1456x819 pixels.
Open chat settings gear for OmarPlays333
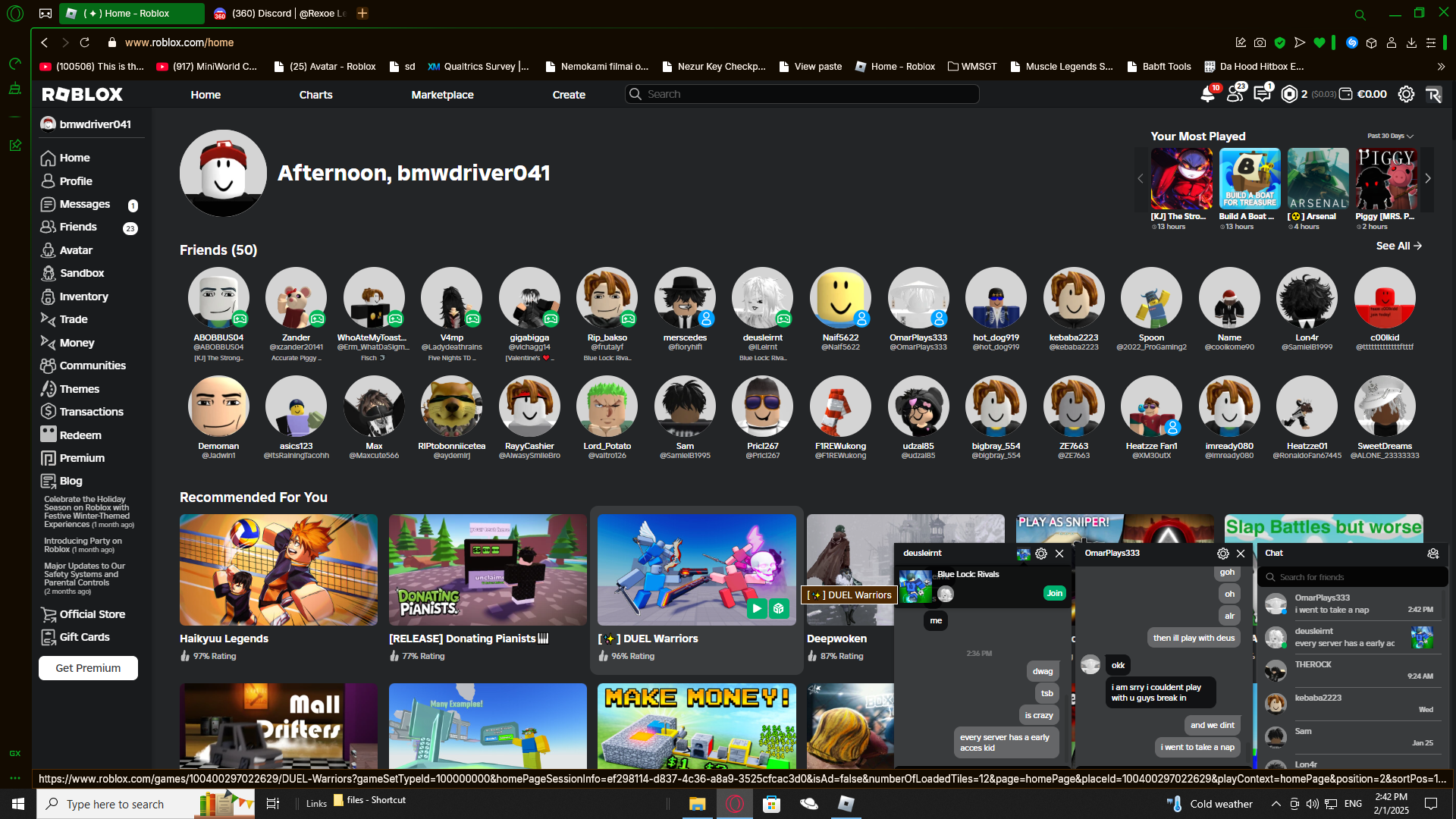click(1222, 554)
